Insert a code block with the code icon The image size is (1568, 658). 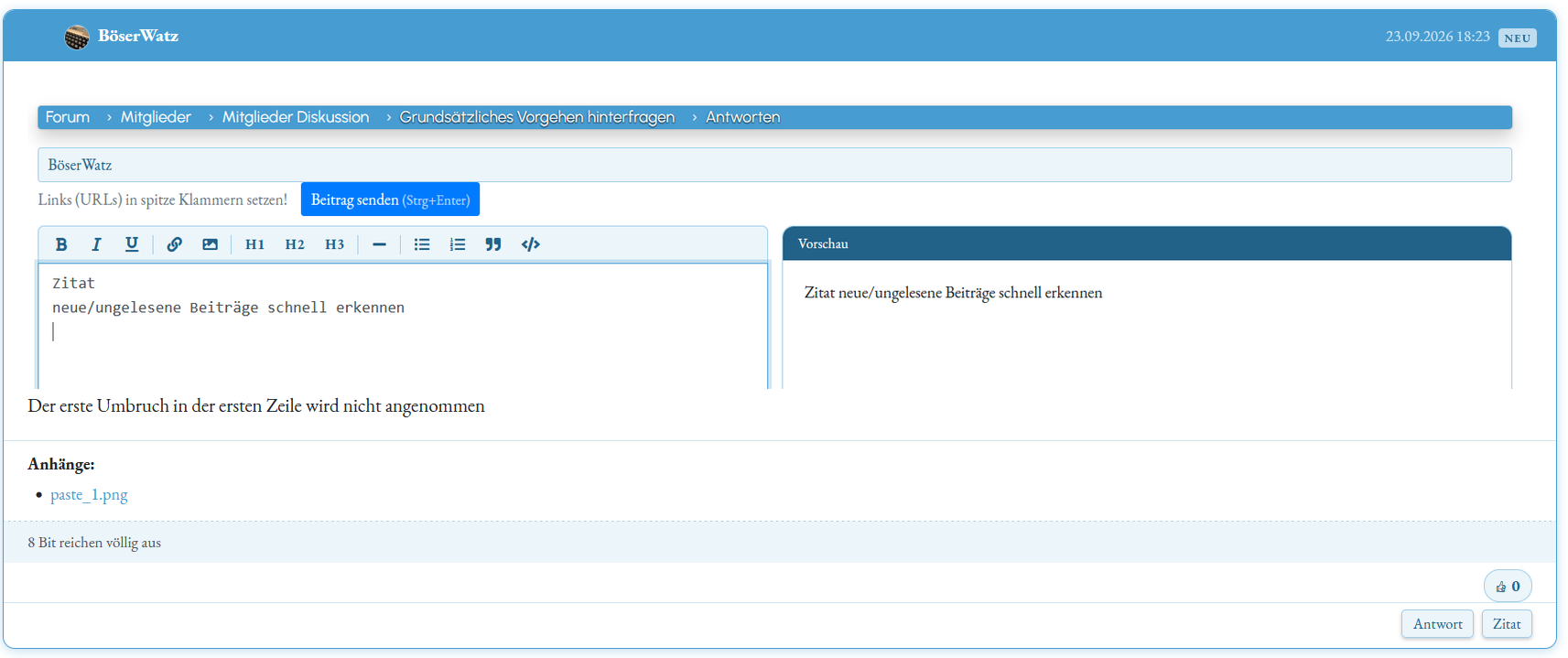(x=531, y=244)
